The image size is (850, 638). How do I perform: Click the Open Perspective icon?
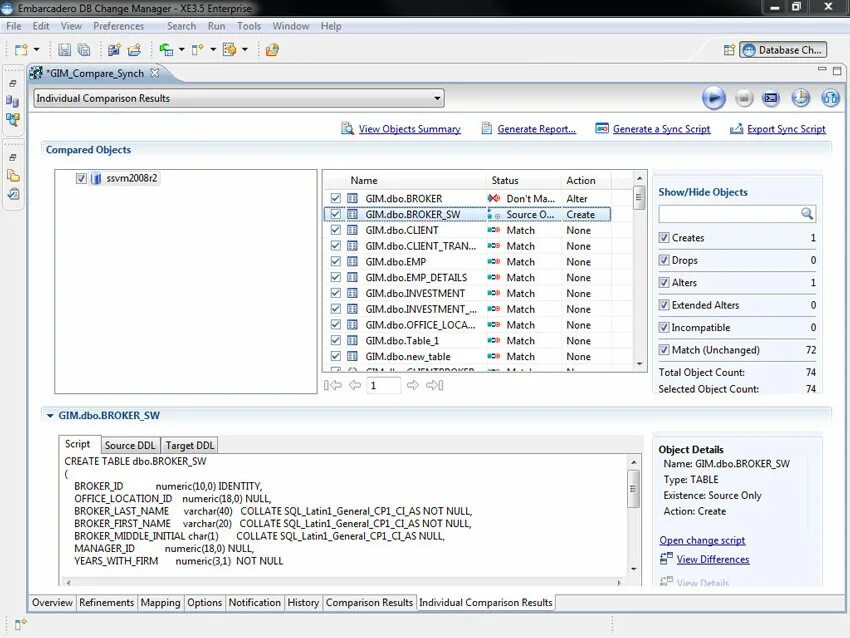tap(729, 50)
